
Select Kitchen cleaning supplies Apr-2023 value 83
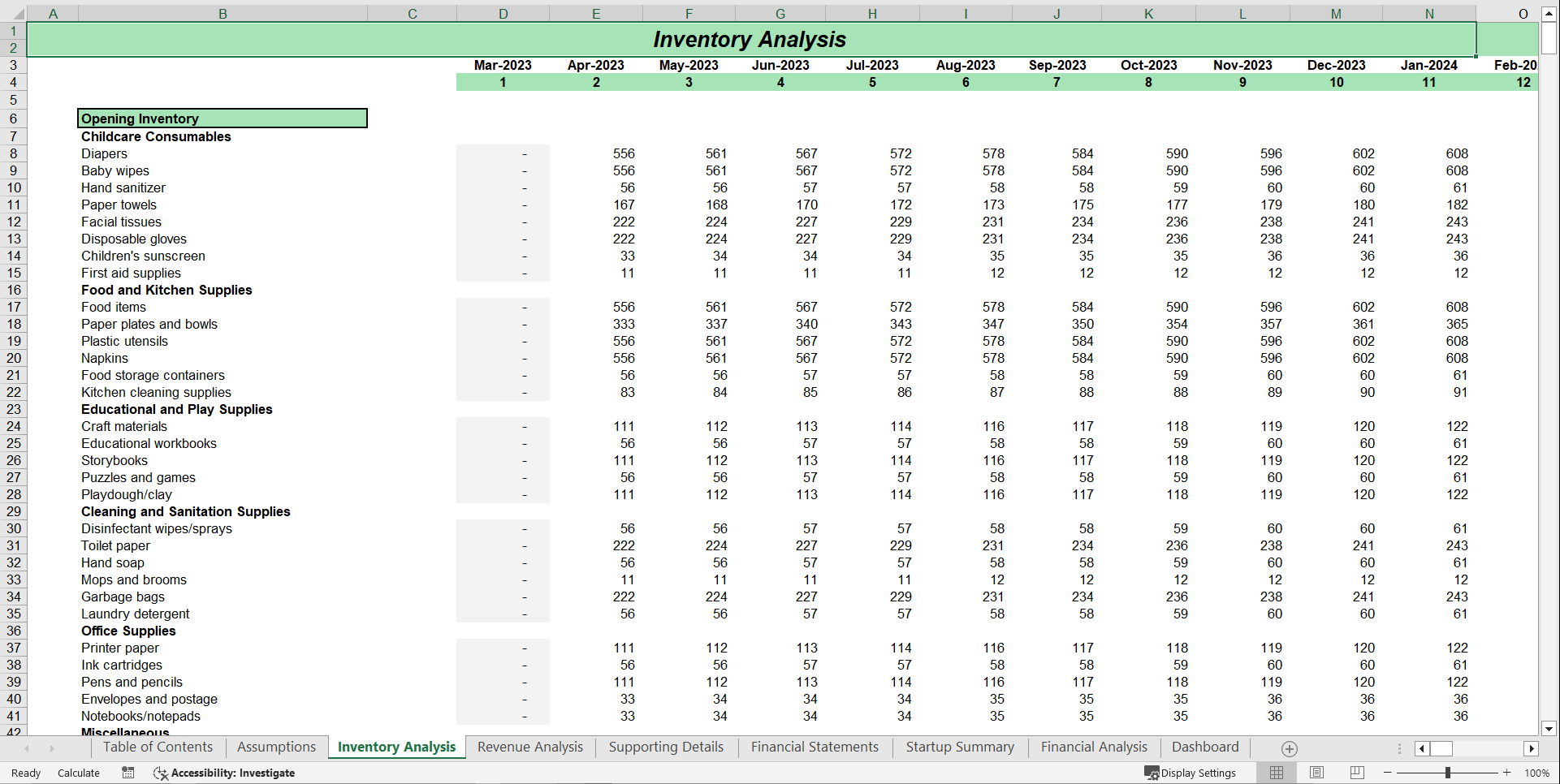click(x=596, y=392)
